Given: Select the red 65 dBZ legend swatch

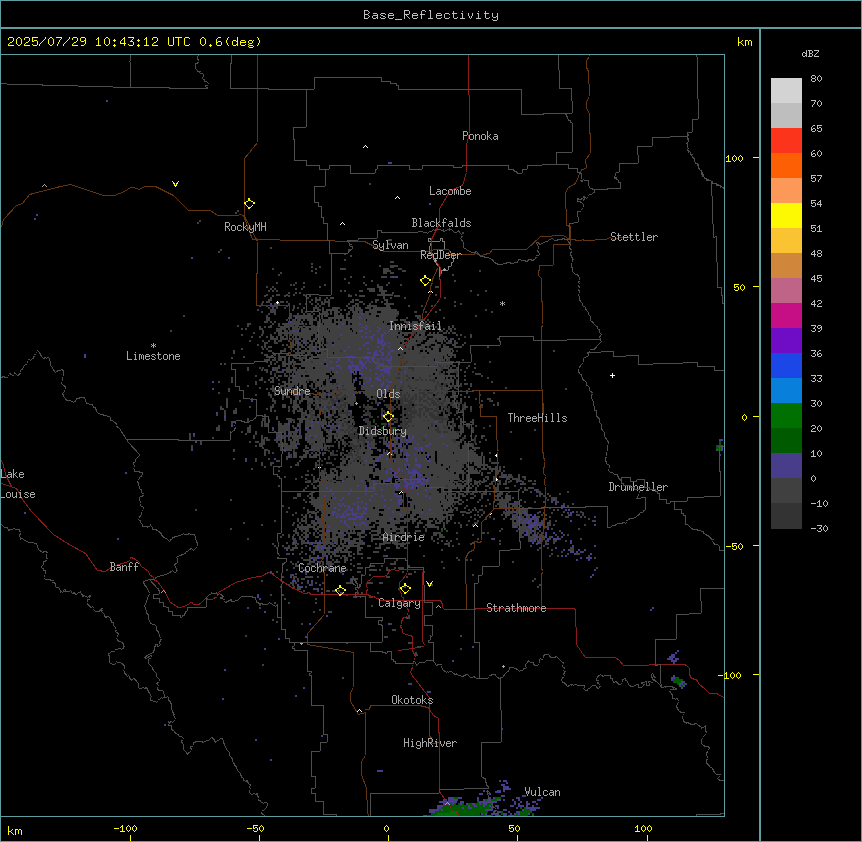Looking at the screenshot, I should [x=786, y=140].
